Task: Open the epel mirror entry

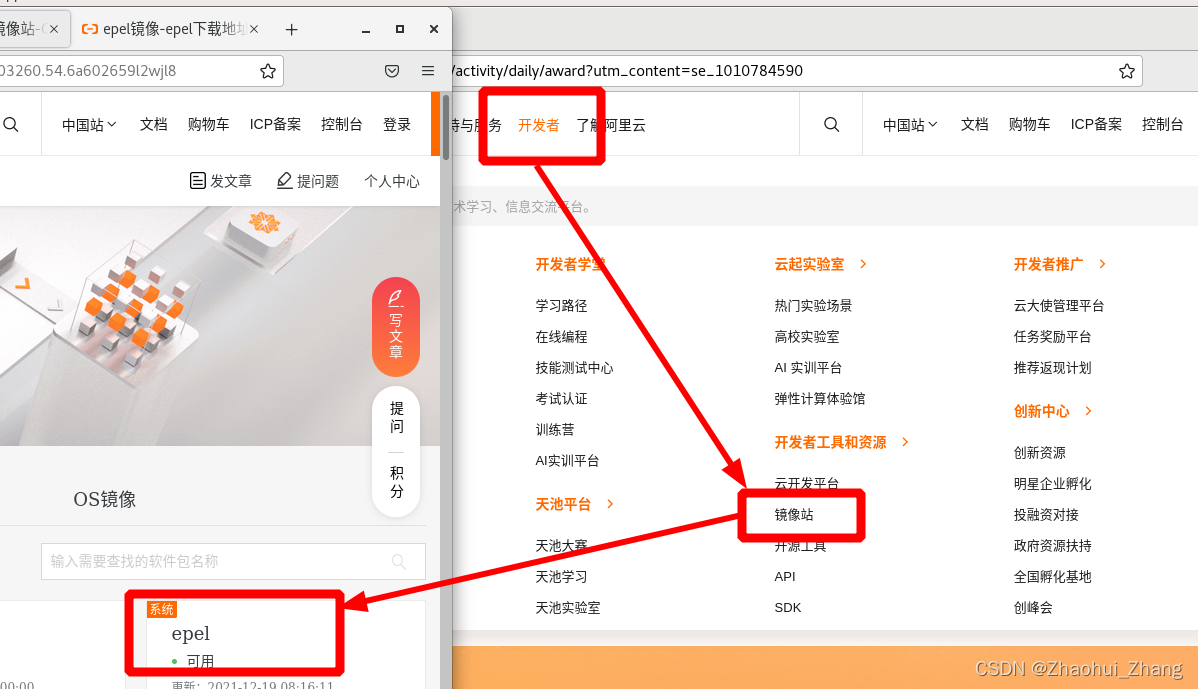Action: click(190, 633)
